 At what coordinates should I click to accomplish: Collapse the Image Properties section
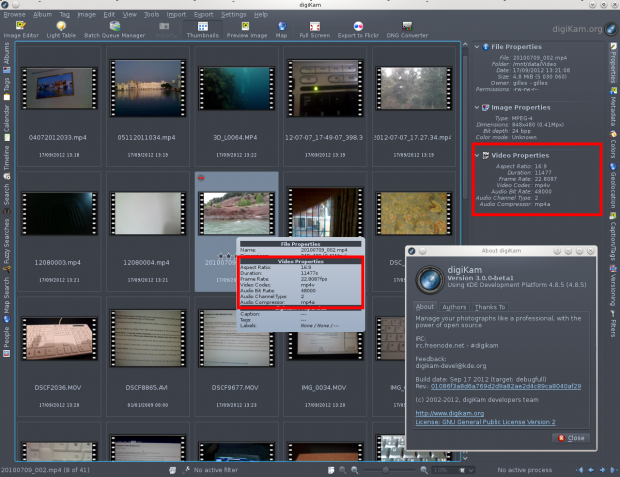coord(477,108)
